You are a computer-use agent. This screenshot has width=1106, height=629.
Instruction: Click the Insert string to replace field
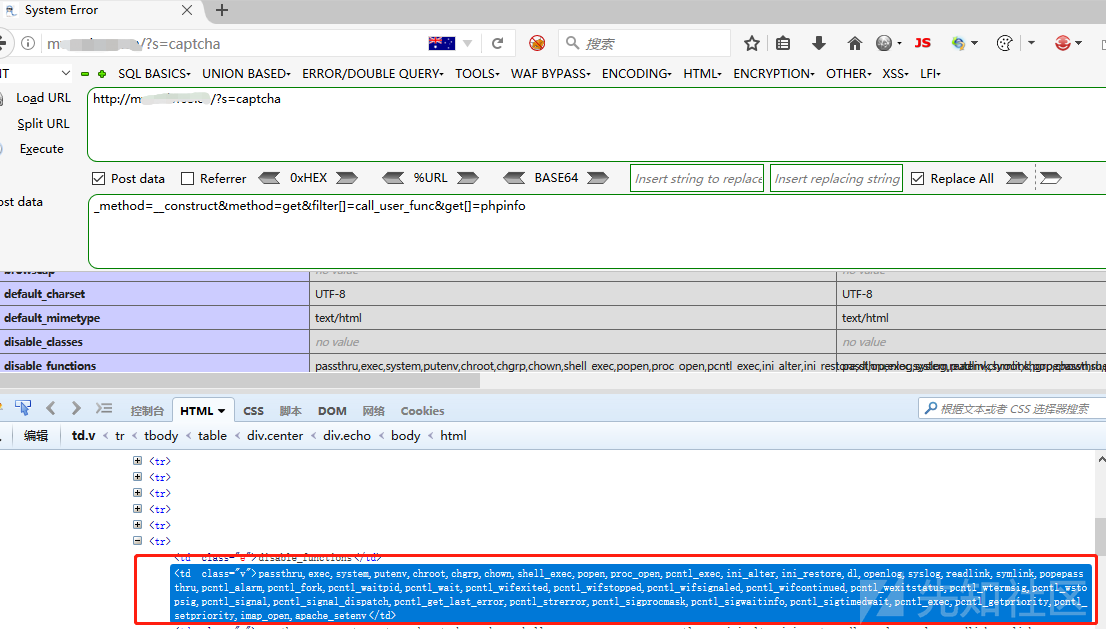697,178
